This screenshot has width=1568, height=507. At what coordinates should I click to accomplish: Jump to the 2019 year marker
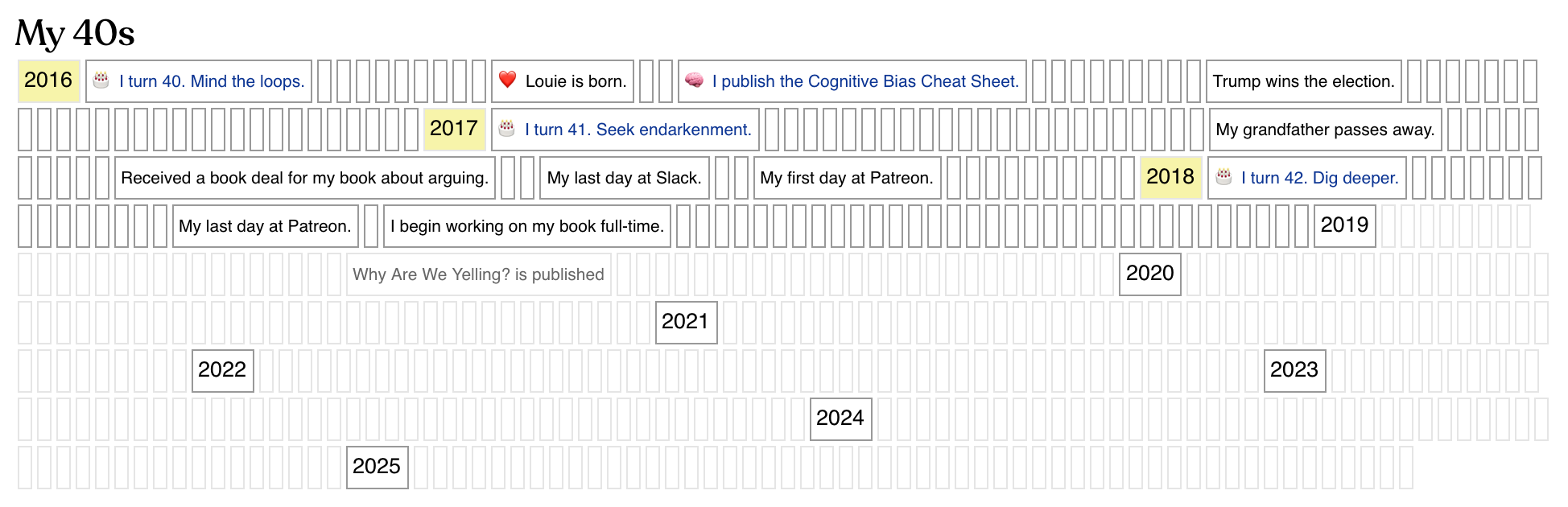coord(1344,225)
